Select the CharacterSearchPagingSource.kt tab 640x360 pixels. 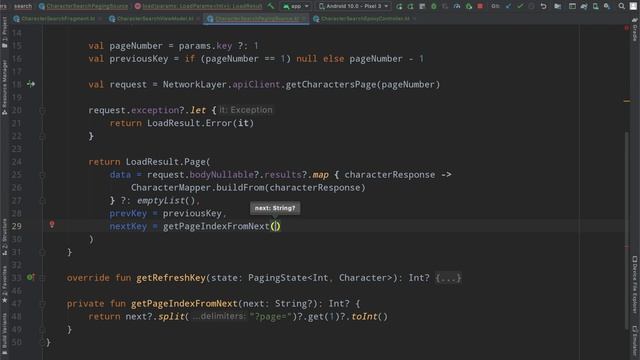pos(256,19)
